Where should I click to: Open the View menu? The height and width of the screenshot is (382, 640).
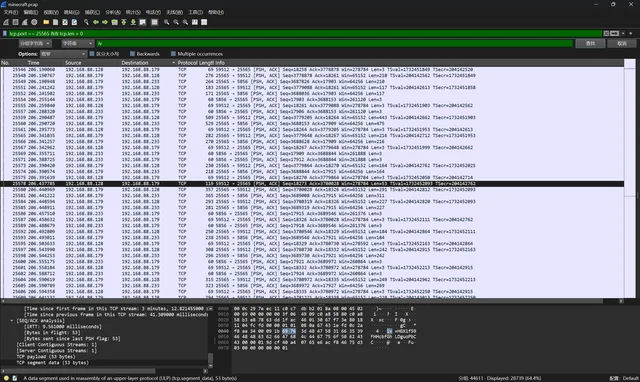point(51,12)
